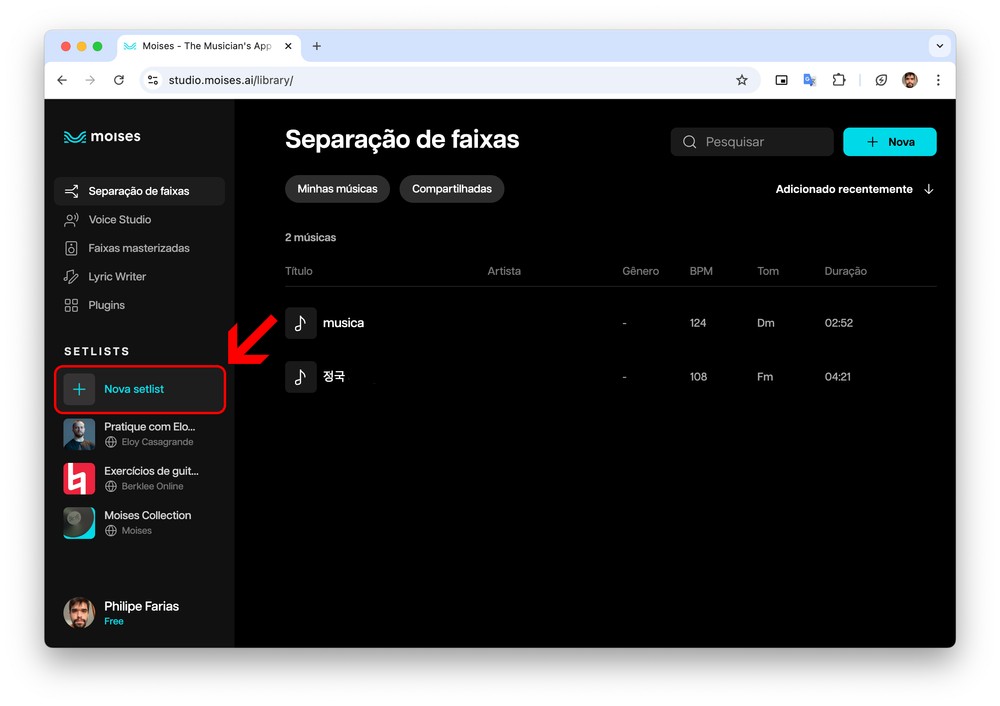Click the music note icon for 정국

click(300, 377)
